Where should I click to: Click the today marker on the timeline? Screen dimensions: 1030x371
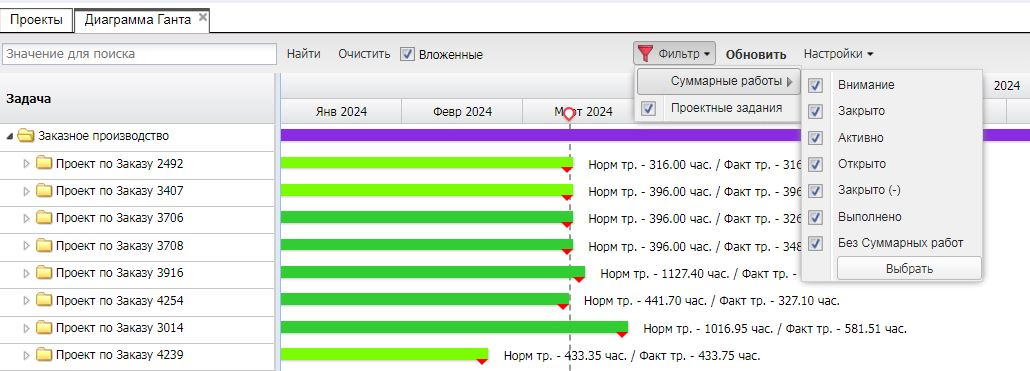point(569,114)
